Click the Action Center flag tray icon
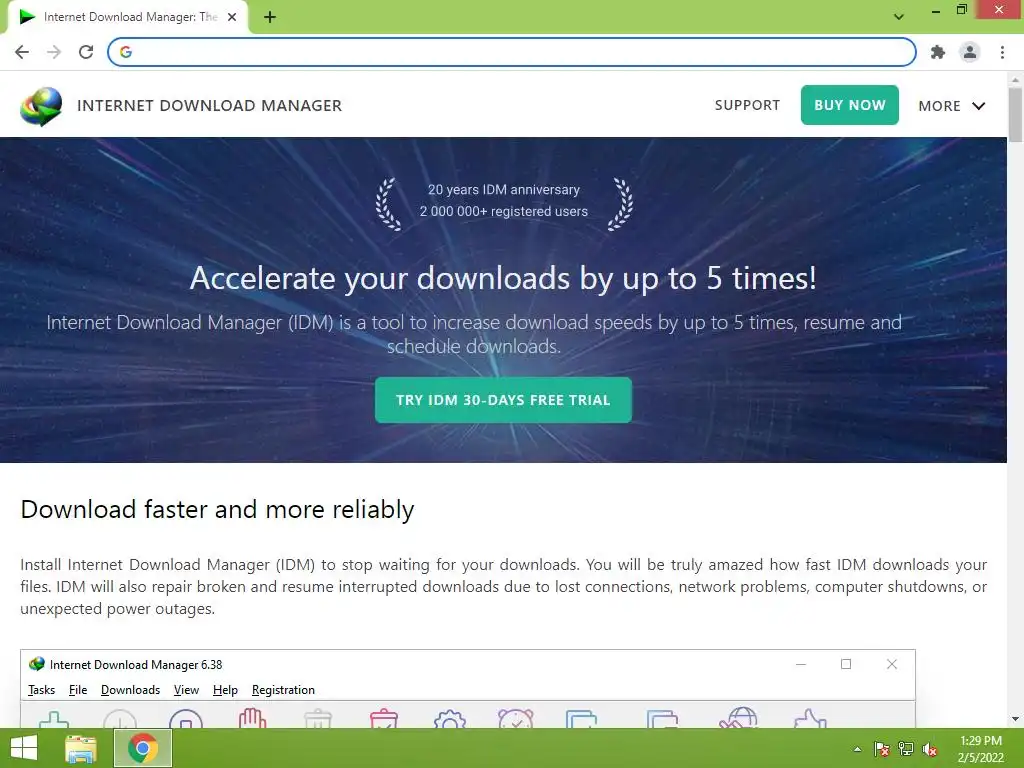This screenshot has width=1024, height=768. click(x=882, y=749)
